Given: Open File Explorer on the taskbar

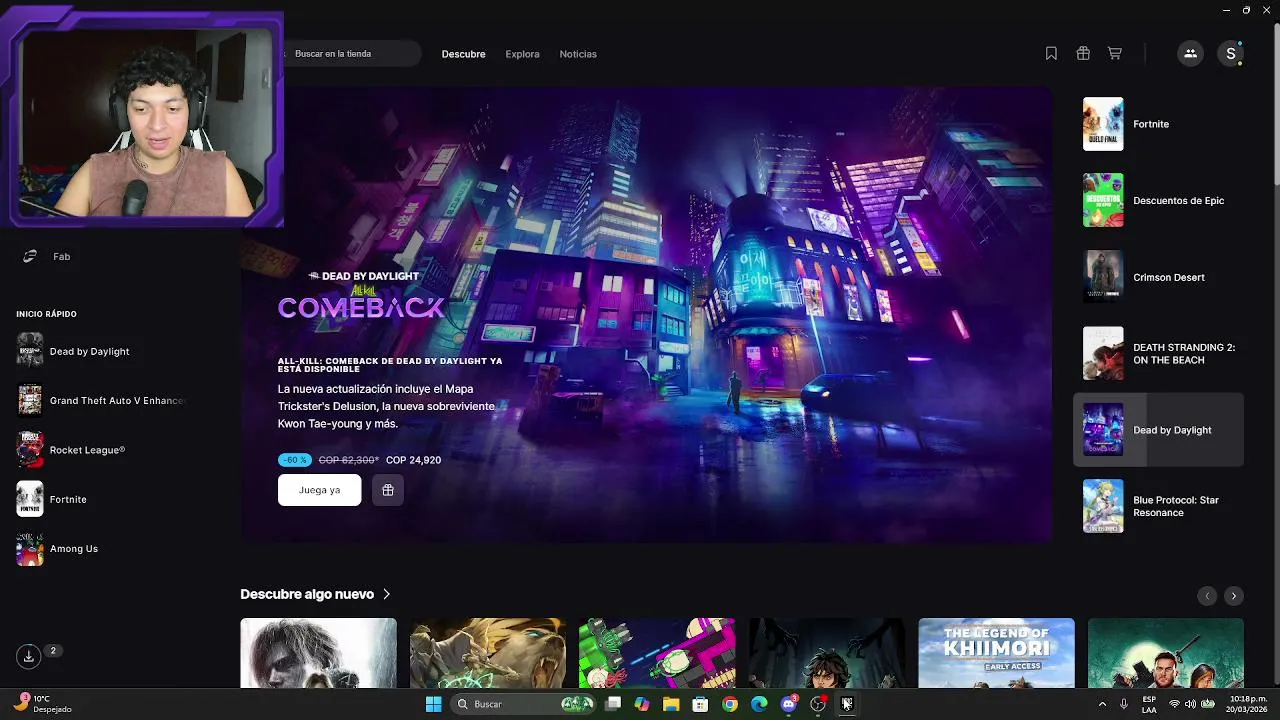Looking at the screenshot, I should click(671, 704).
